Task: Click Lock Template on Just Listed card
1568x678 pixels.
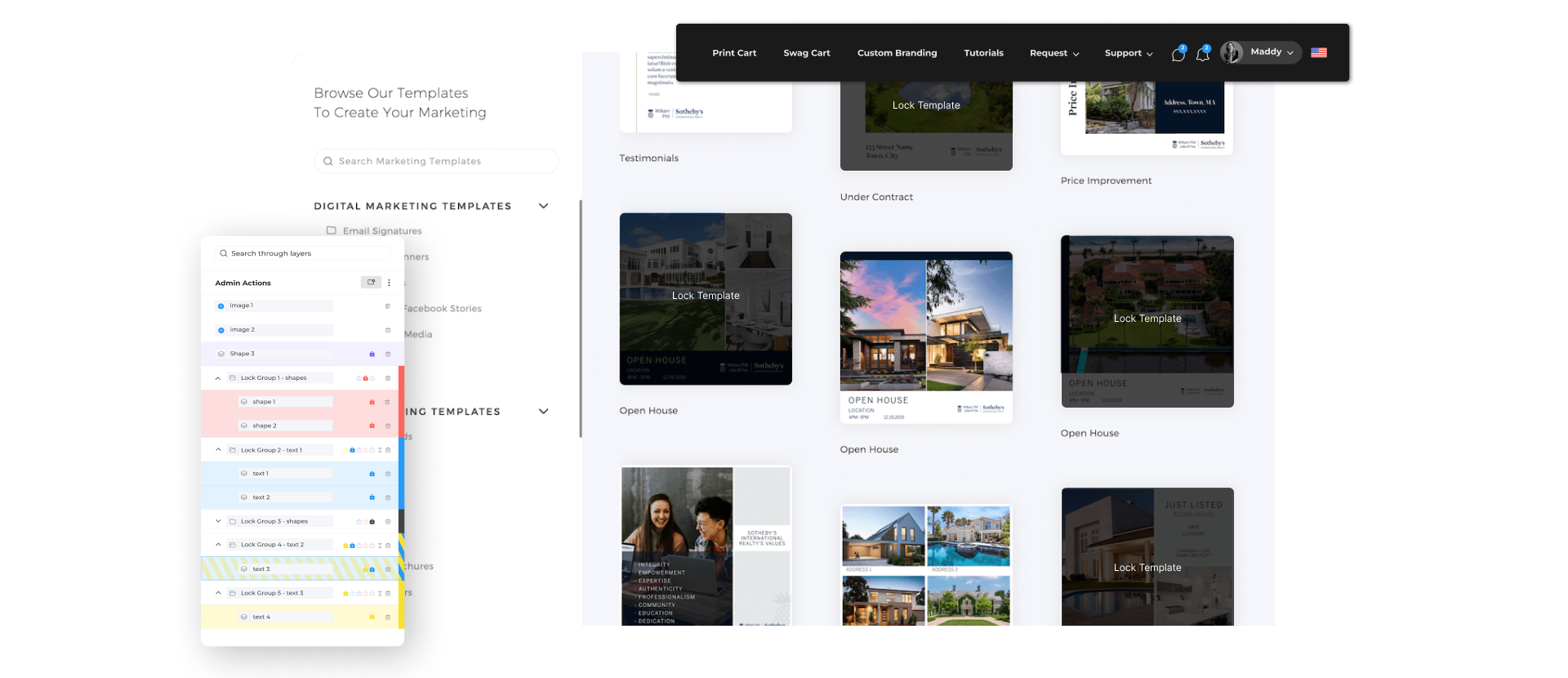Action: point(1147,568)
